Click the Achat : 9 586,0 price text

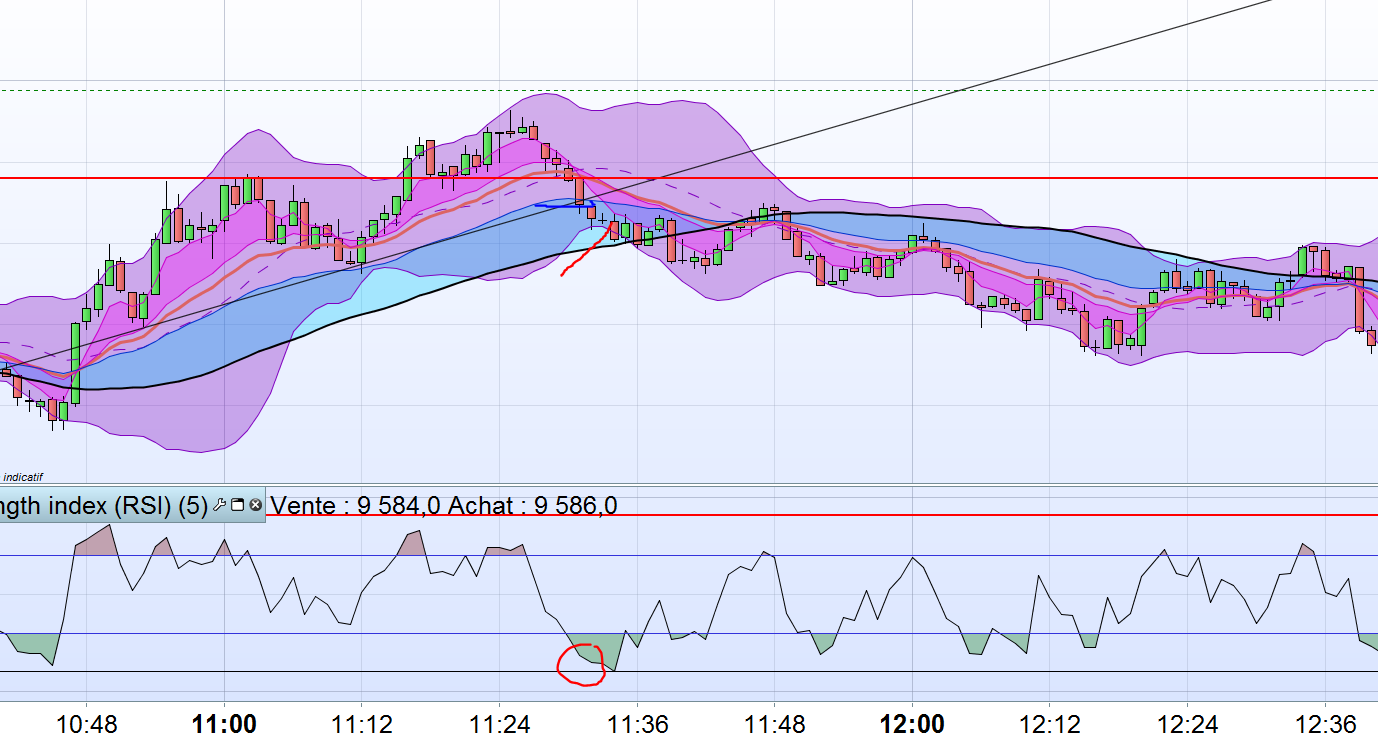(533, 506)
